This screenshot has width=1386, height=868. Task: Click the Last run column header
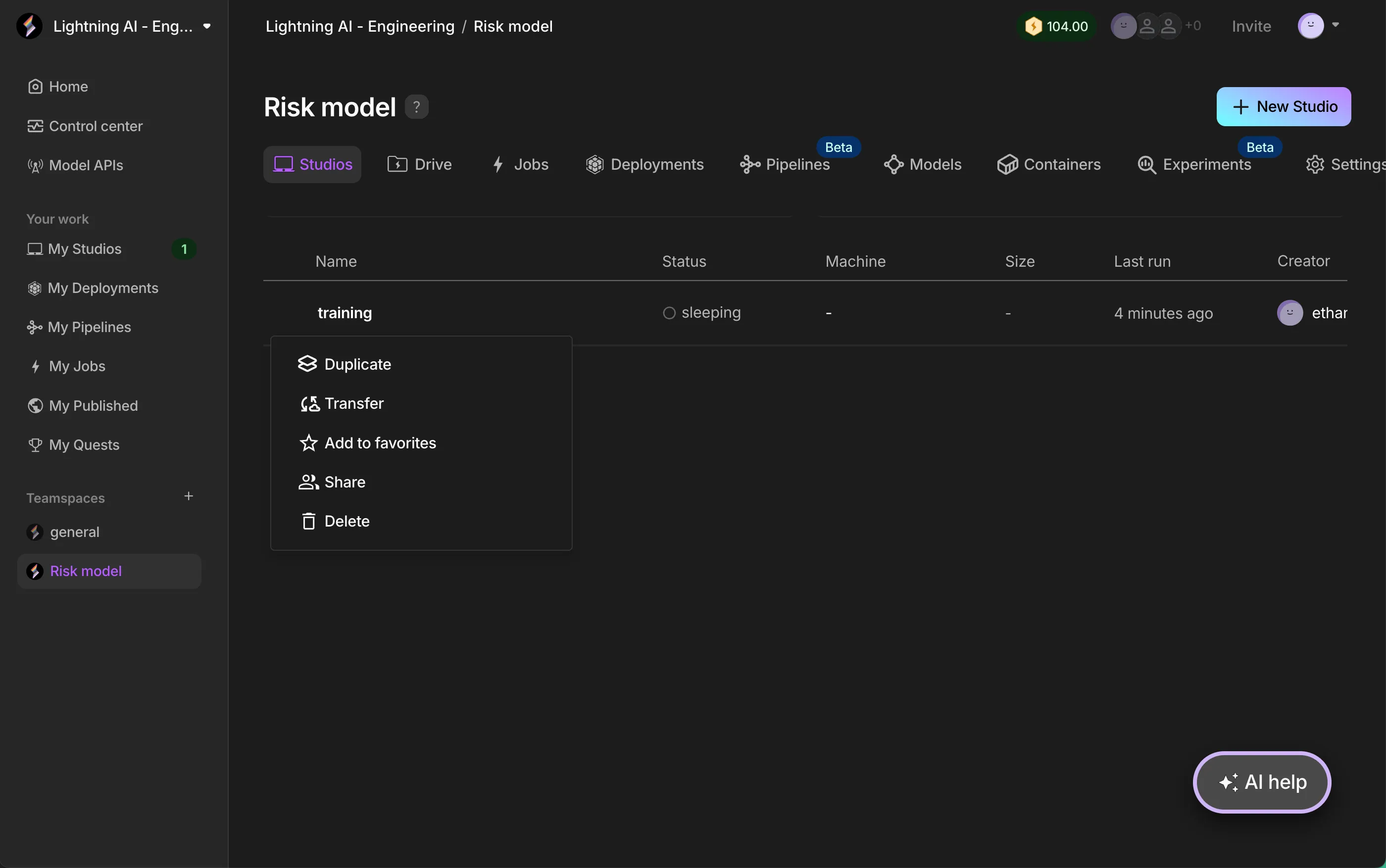click(x=1142, y=262)
